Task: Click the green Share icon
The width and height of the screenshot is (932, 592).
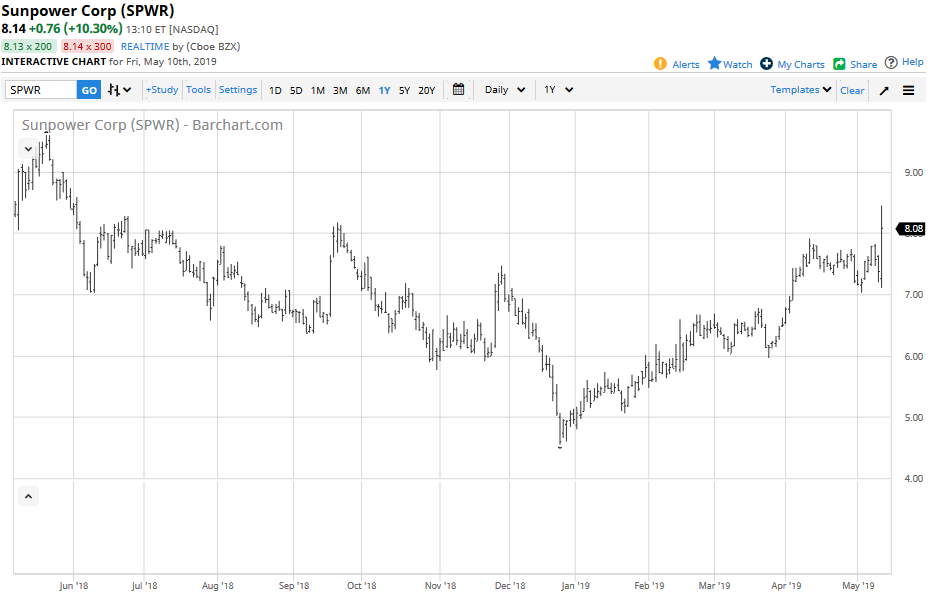Action: [x=839, y=64]
